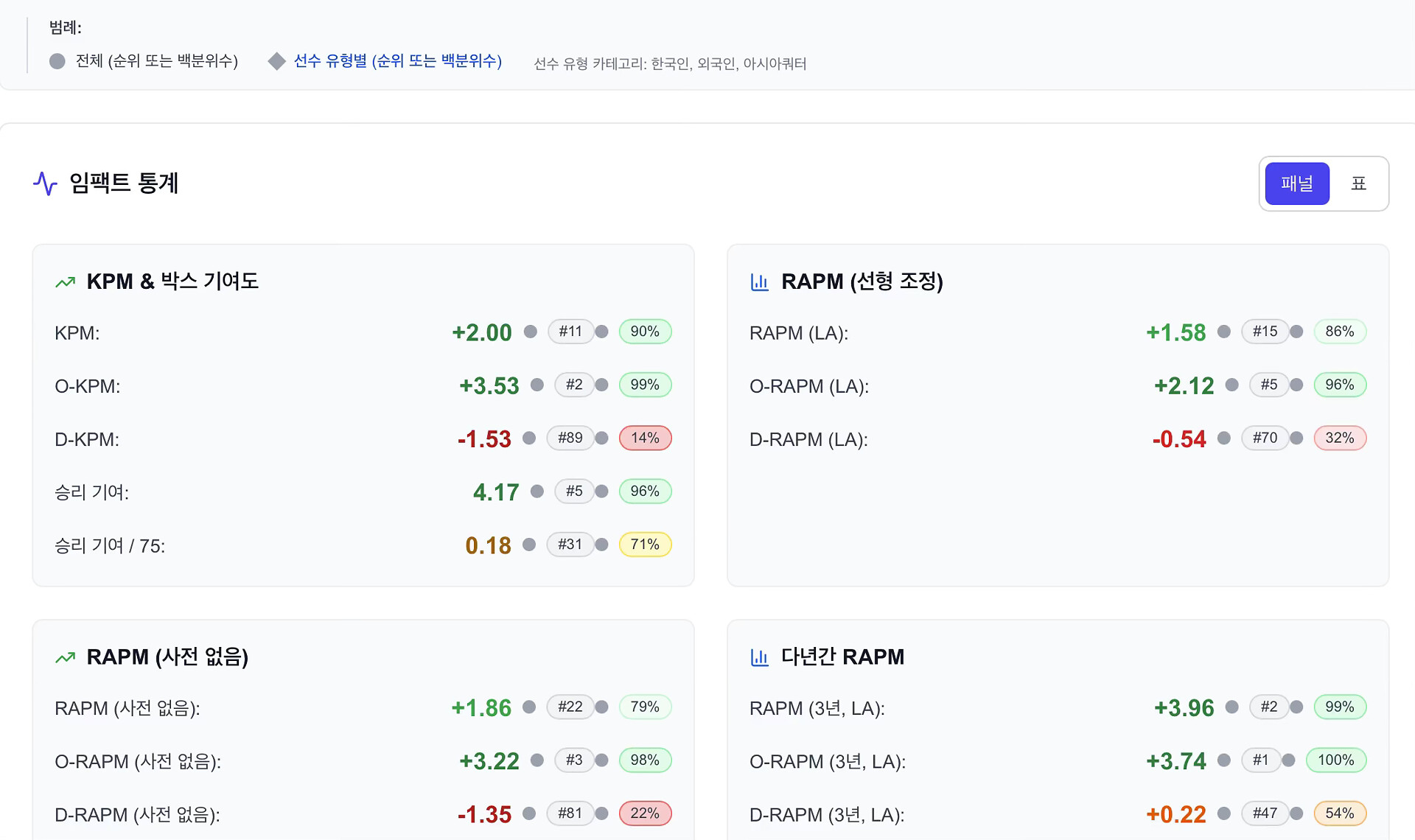Click the 14% percentile badge for D-KPM
This screenshot has height=840, width=1415.
click(x=645, y=438)
